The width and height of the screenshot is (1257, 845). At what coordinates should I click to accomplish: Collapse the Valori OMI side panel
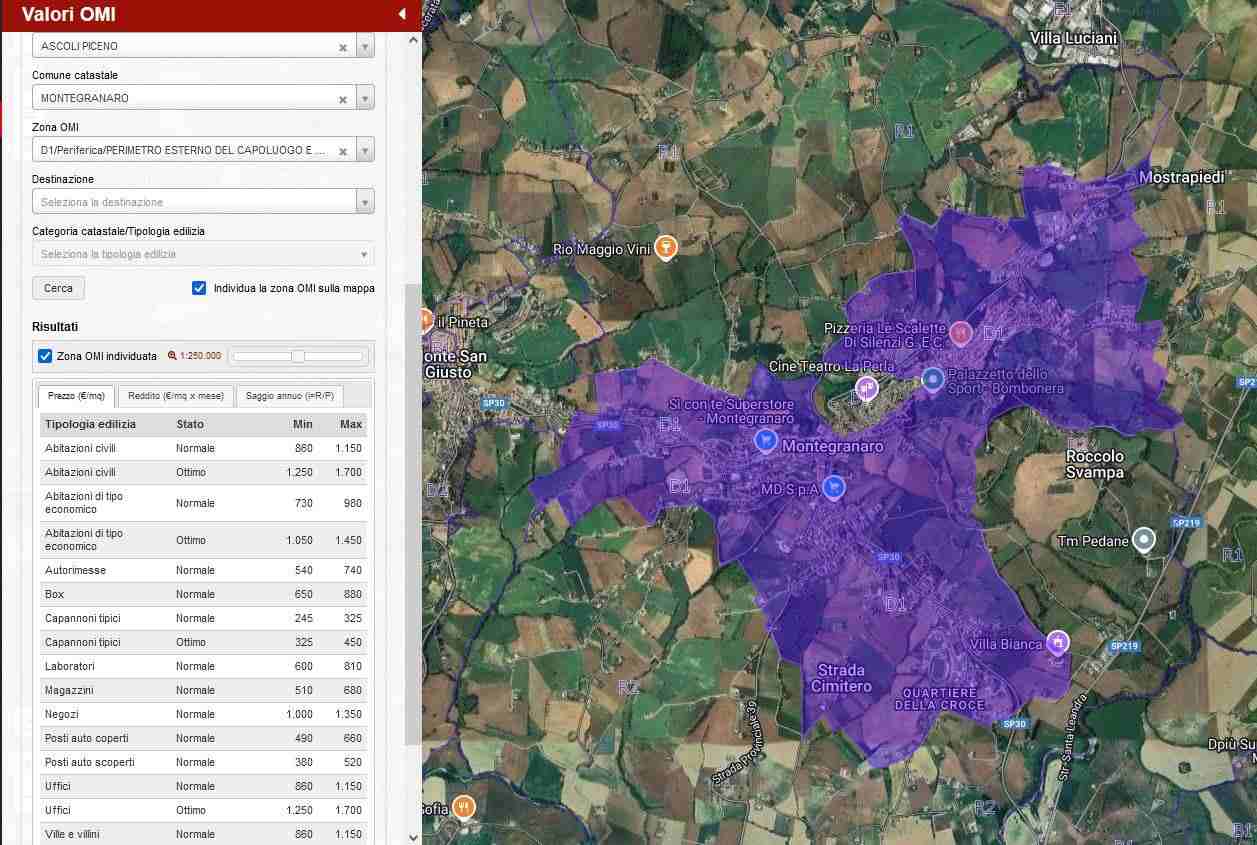(x=402, y=14)
